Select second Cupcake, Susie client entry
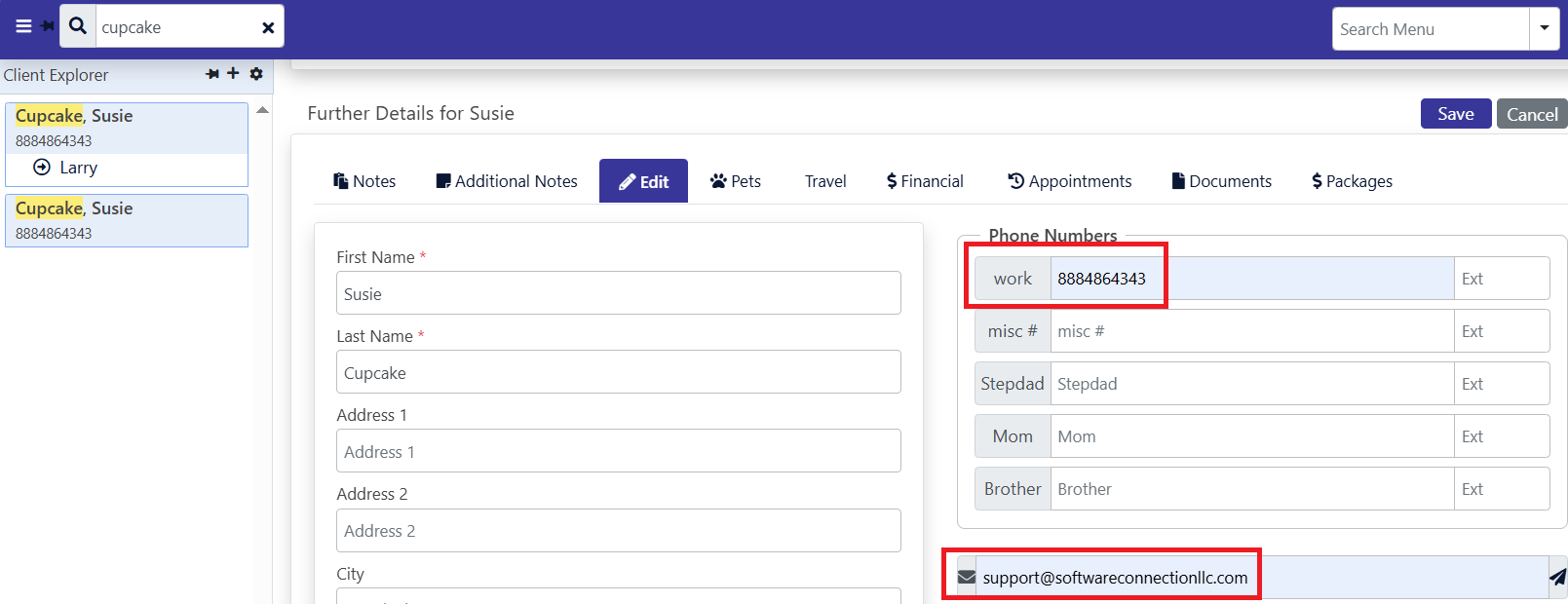Screen dimensions: 1568x604 tap(127, 220)
